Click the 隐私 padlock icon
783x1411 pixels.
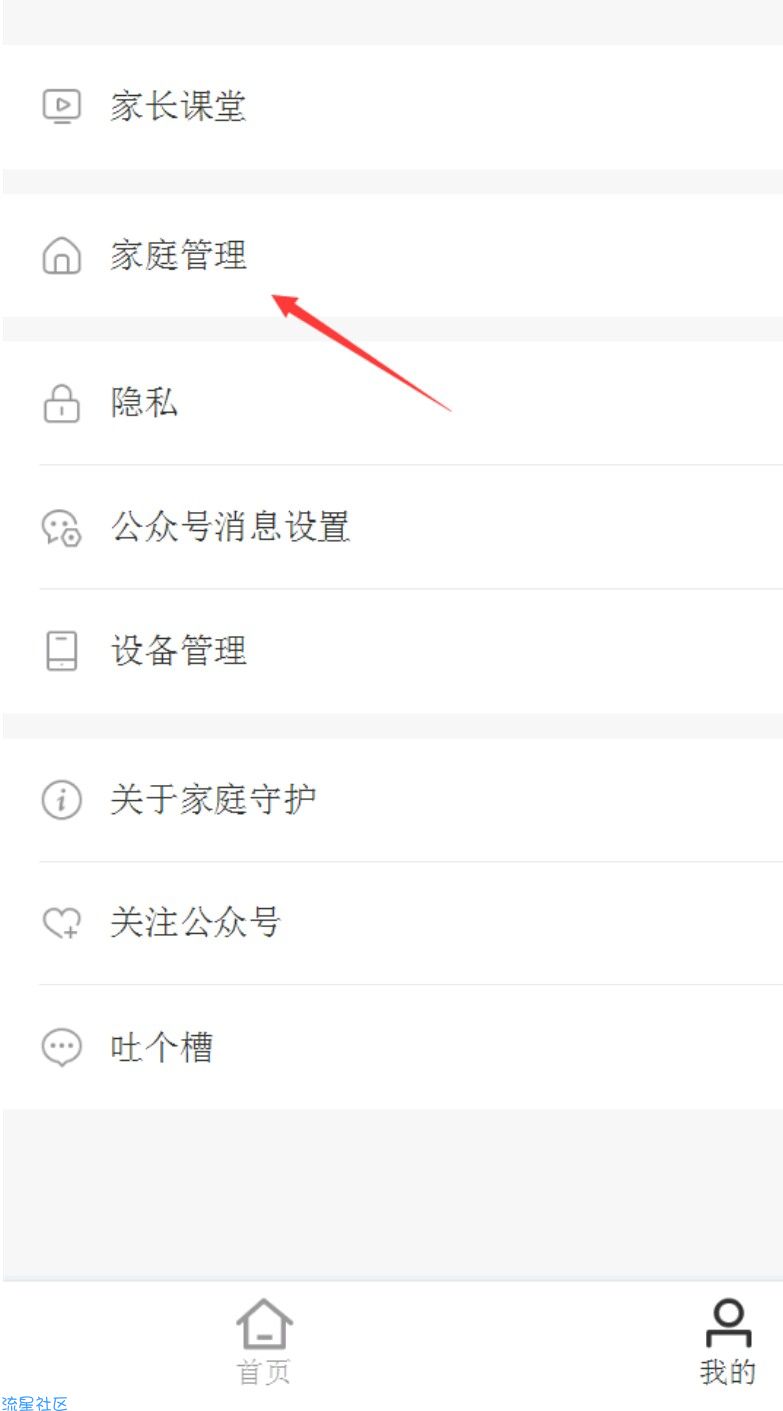pyautogui.click(x=61, y=403)
